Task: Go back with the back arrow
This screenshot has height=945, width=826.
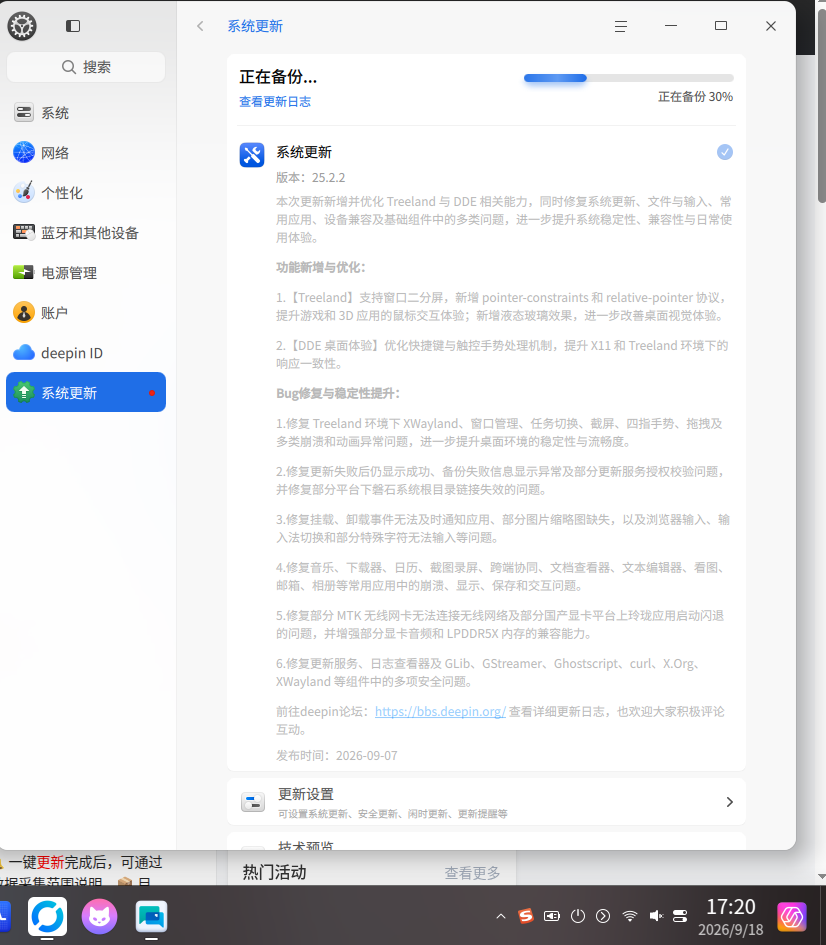Action: [200, 26]
